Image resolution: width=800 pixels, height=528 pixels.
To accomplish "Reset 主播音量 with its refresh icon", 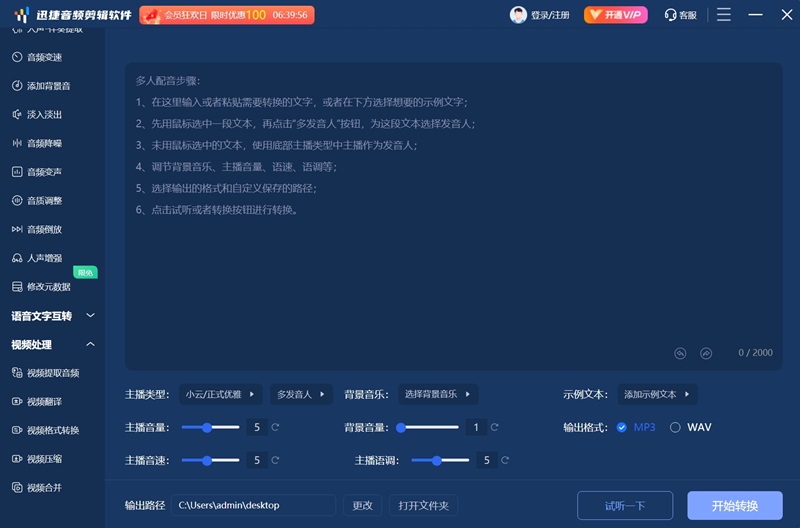I will tap(275, 427).
